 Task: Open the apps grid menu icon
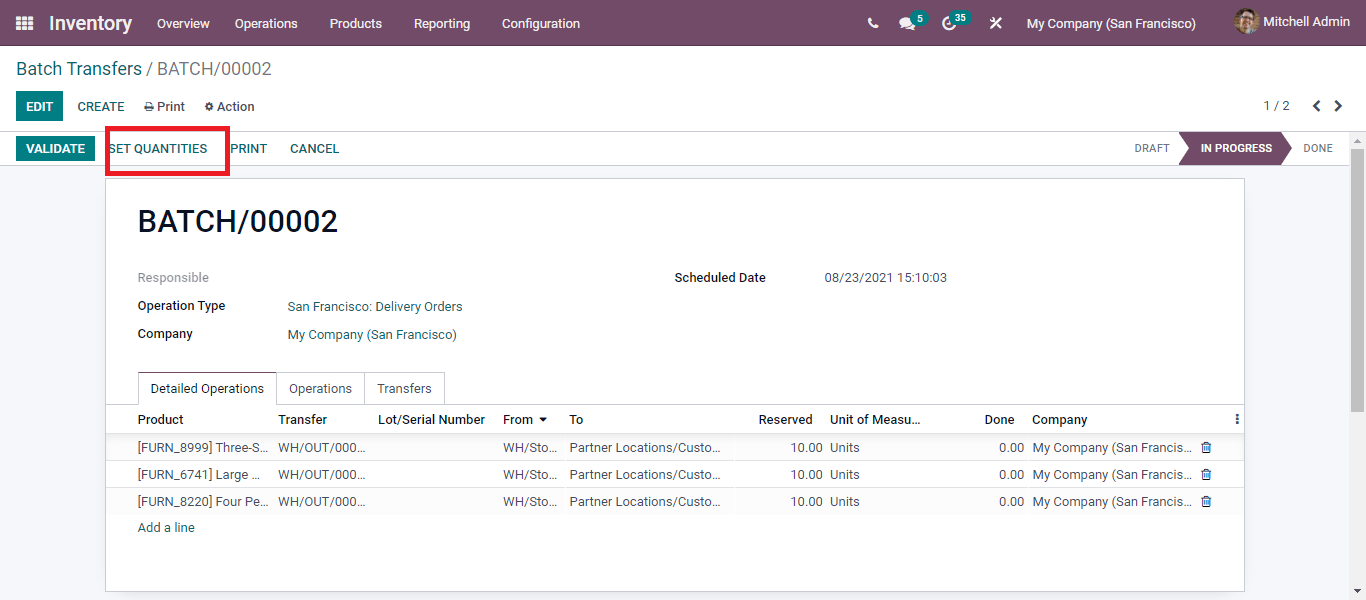24,23
